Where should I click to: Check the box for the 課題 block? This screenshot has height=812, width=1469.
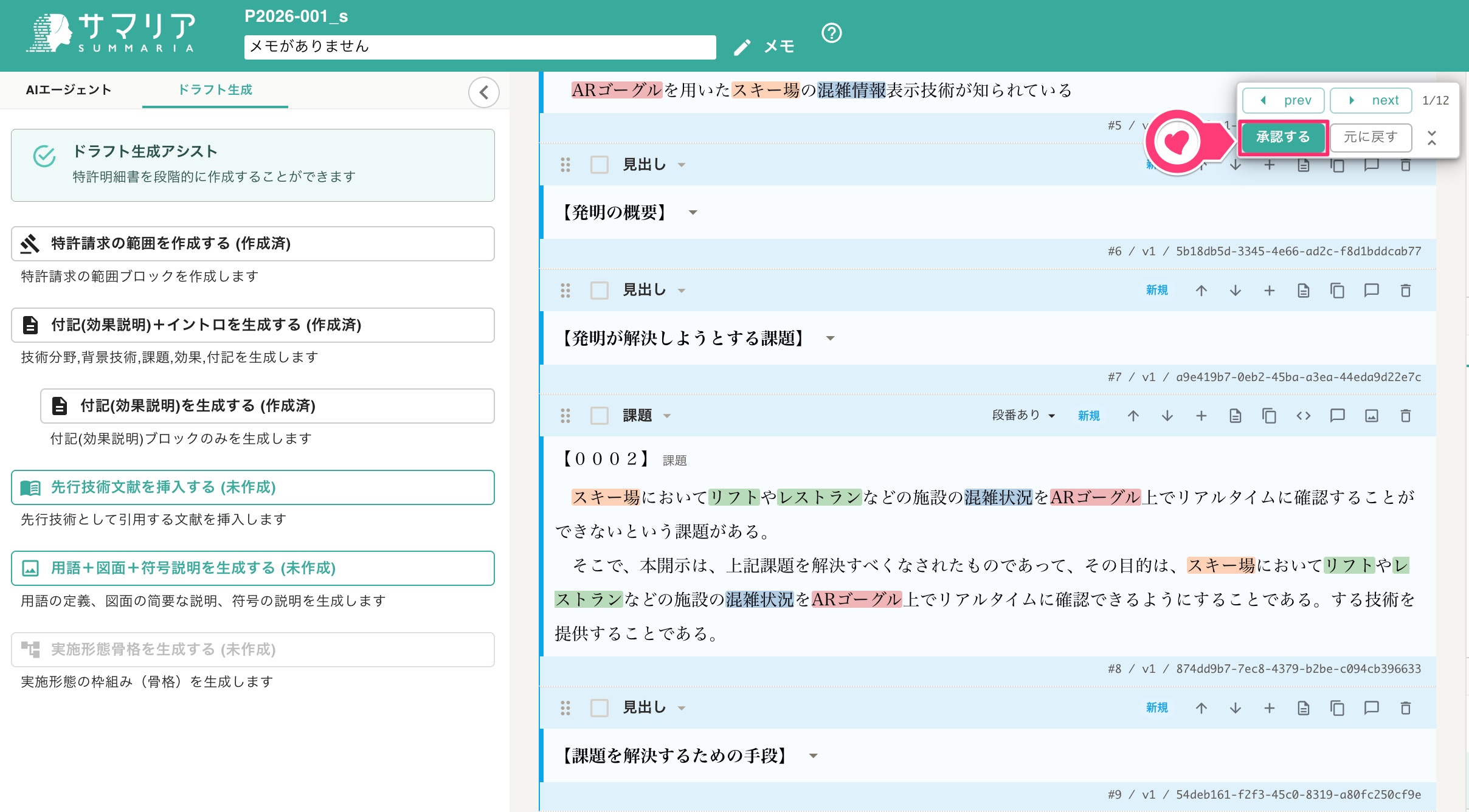pos(600,416)
